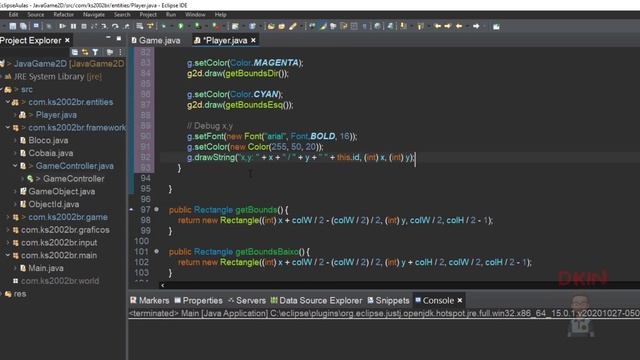Image resolution: width=640 pixels, height=360 pixels.
Task: Click the Resume debug toolbar icon
Action: coord(62,26)
